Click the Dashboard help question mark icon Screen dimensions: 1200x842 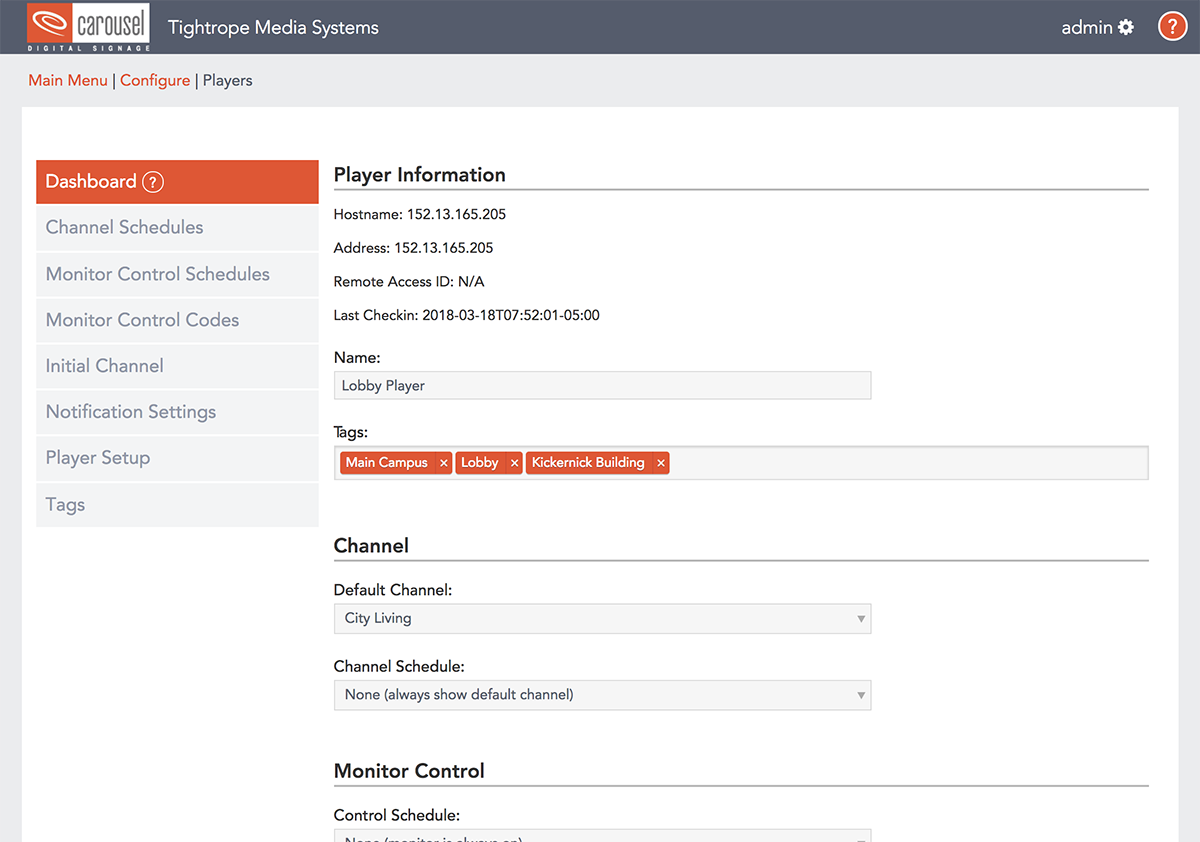[152, 182]
